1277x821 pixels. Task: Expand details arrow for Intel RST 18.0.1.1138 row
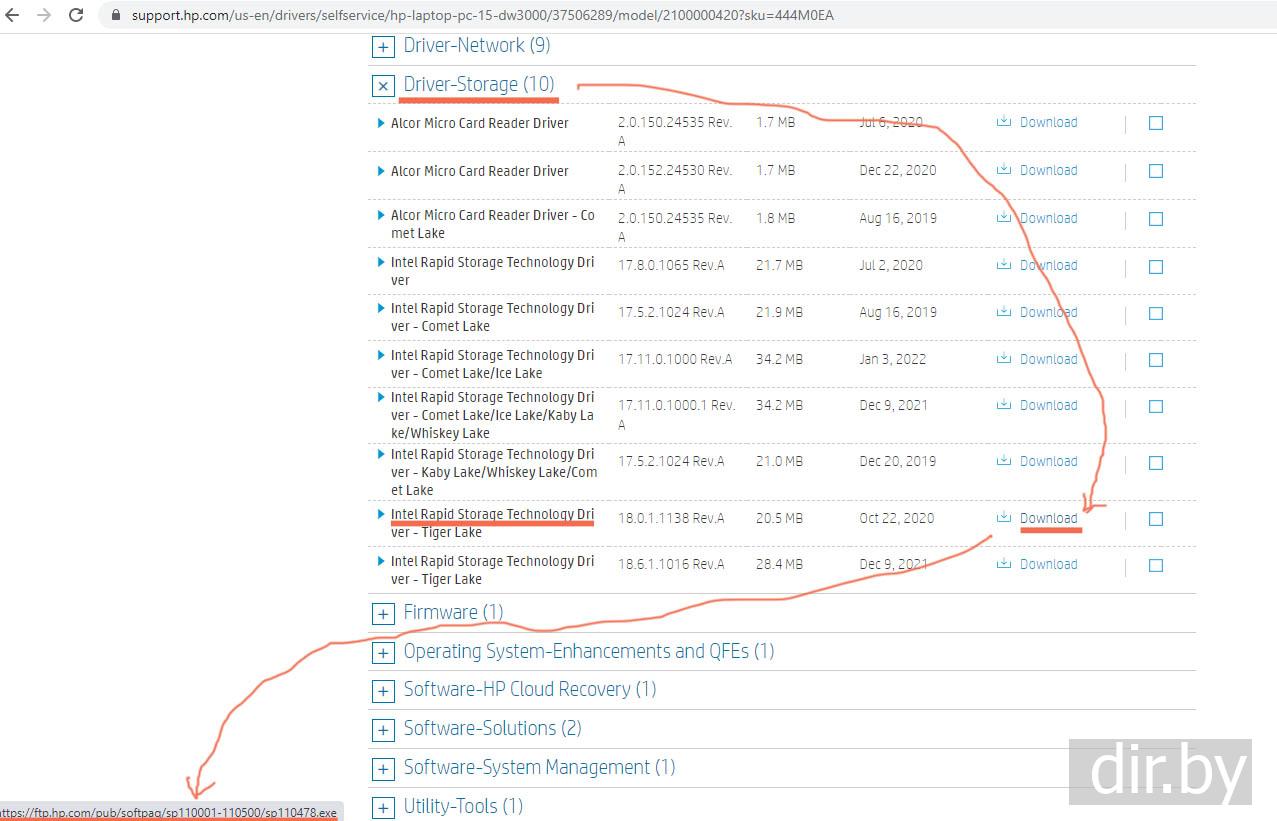[381, 514]
